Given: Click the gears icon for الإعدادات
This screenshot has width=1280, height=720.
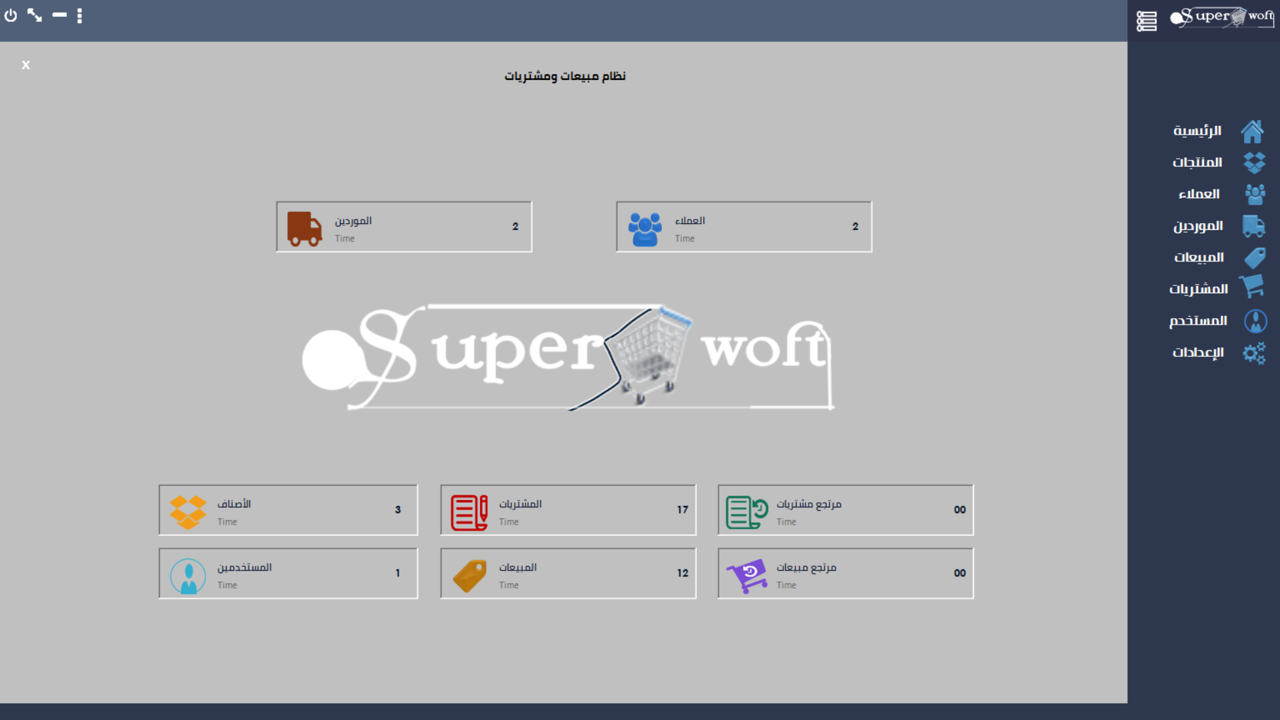Looking at the screenshot, I should pos(1254,353).
